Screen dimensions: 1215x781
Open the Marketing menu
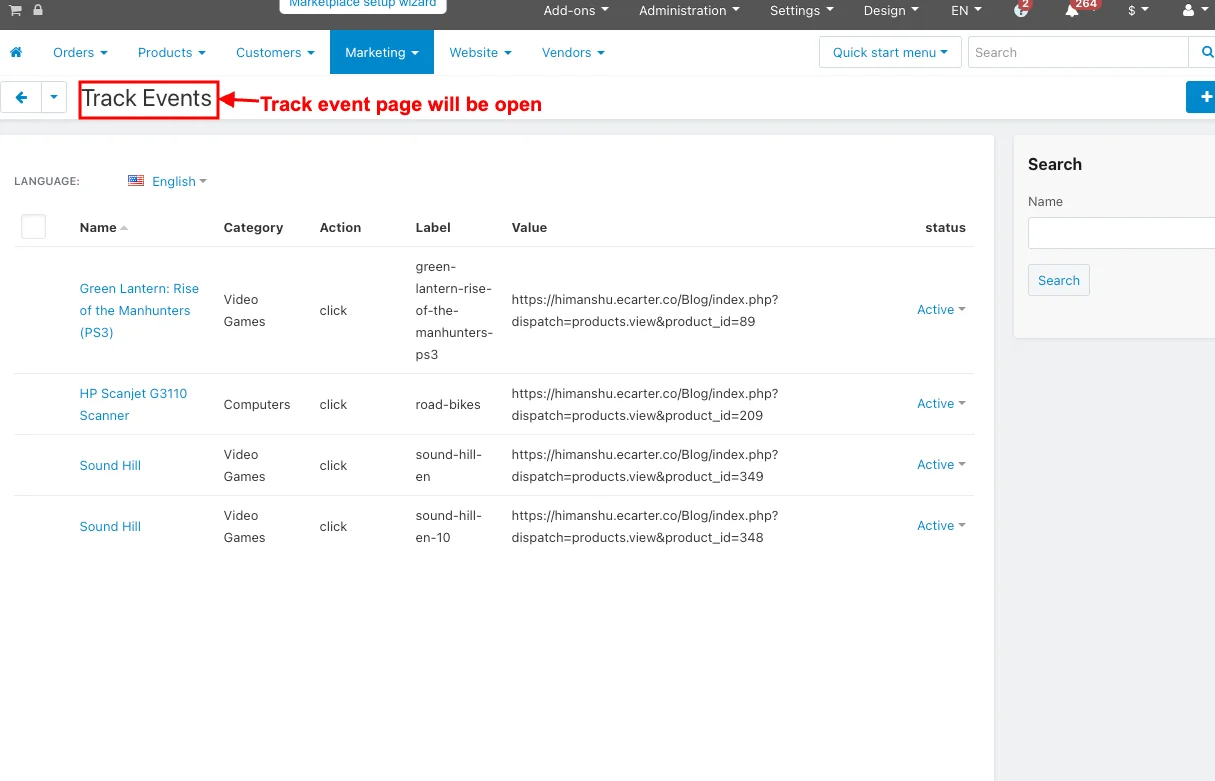click(381, 52)
